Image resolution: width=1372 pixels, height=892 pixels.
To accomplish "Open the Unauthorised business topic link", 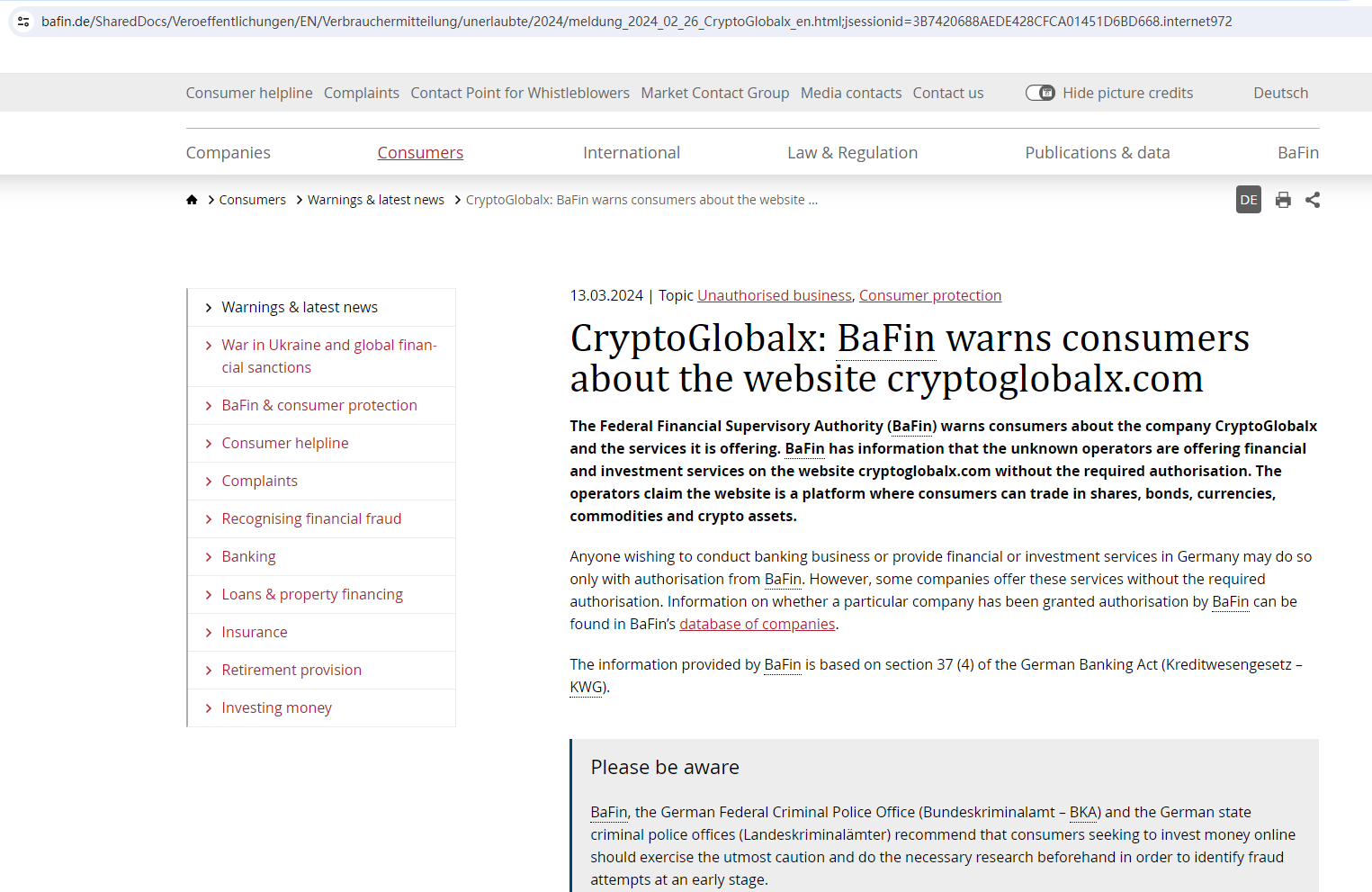I will [x=775, y=295].
